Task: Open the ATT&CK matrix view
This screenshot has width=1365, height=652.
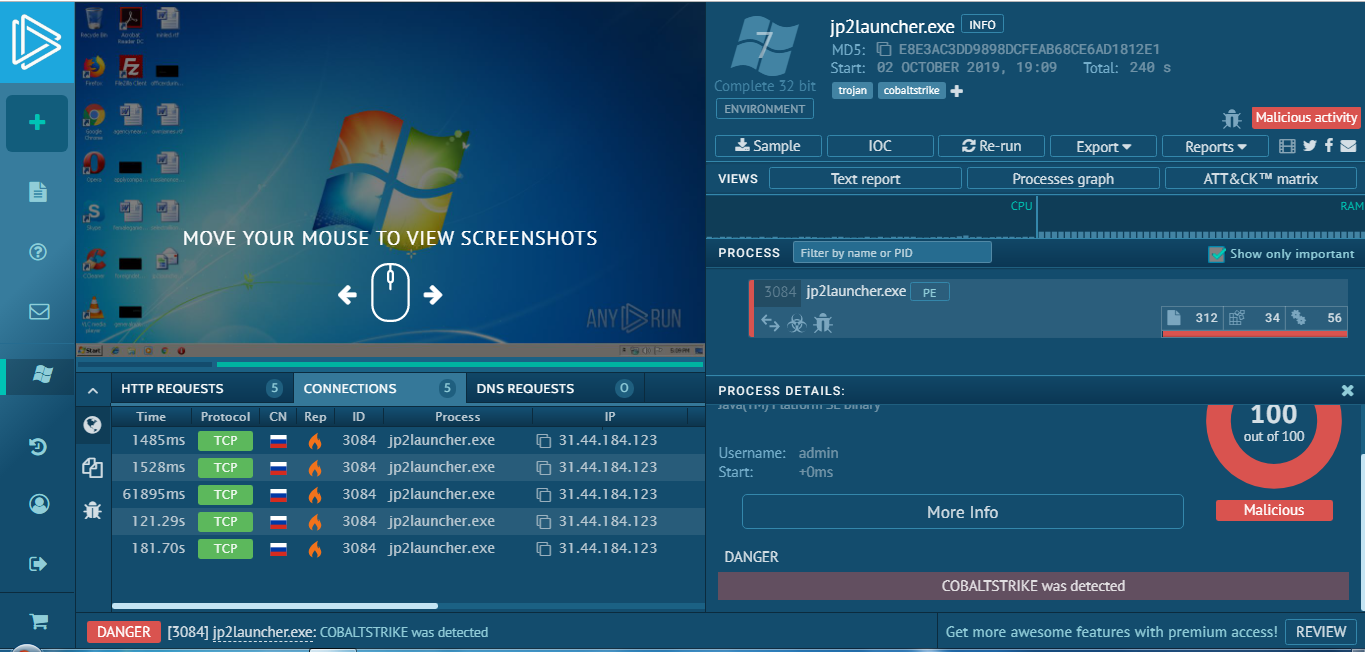Action: (1260, 179)
